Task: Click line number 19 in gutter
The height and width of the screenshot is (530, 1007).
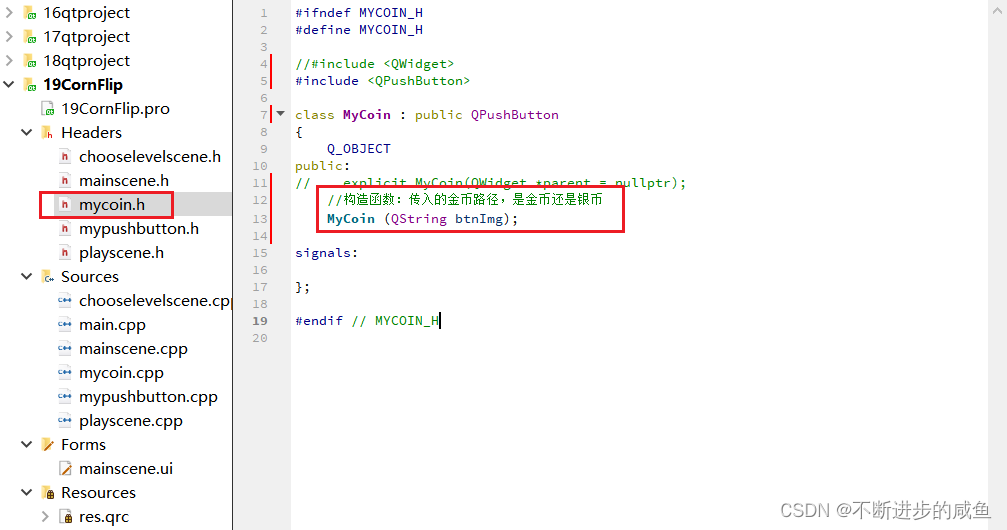Action: 260,321
